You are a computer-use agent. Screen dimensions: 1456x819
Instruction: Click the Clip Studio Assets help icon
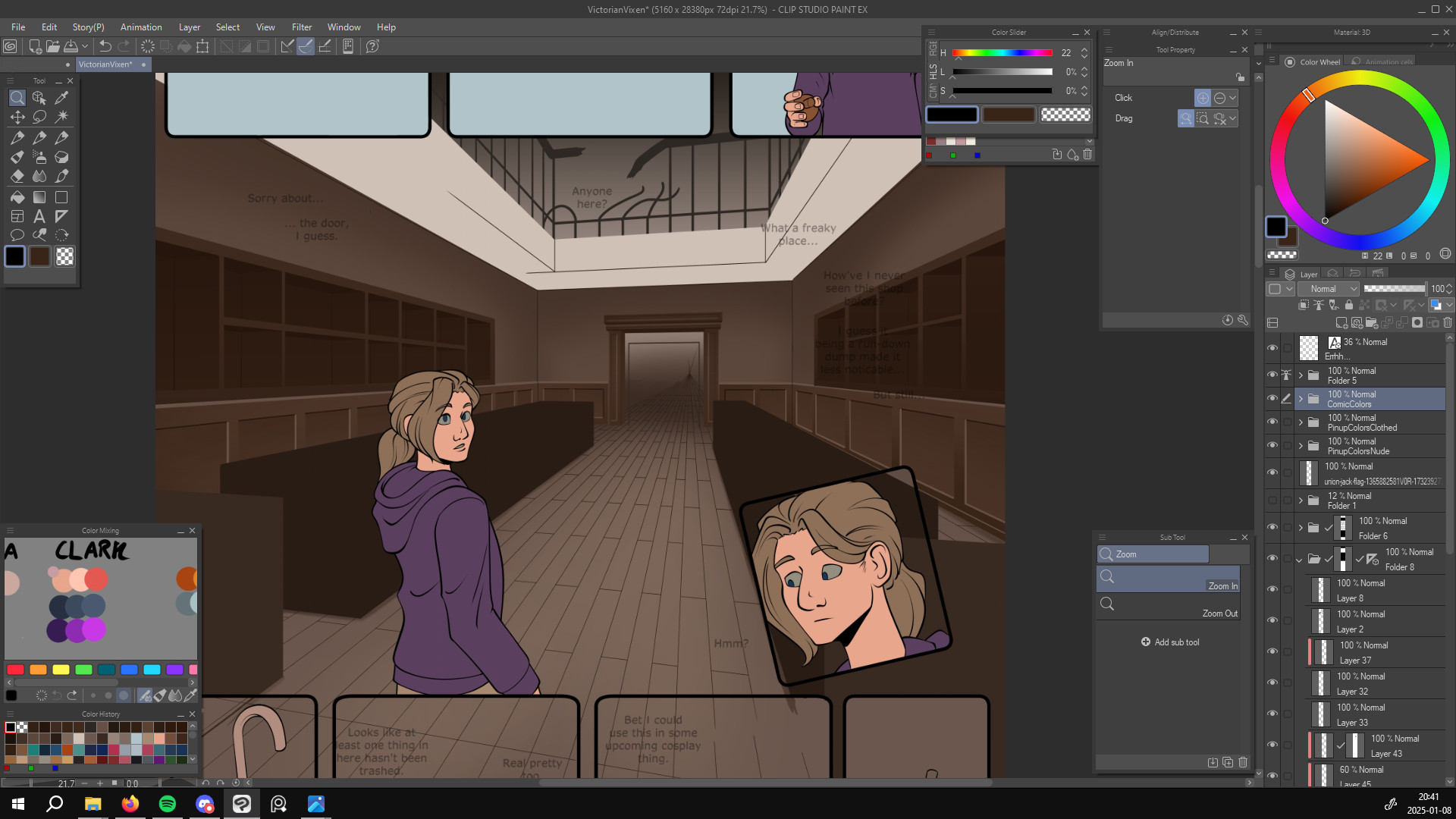372,46
